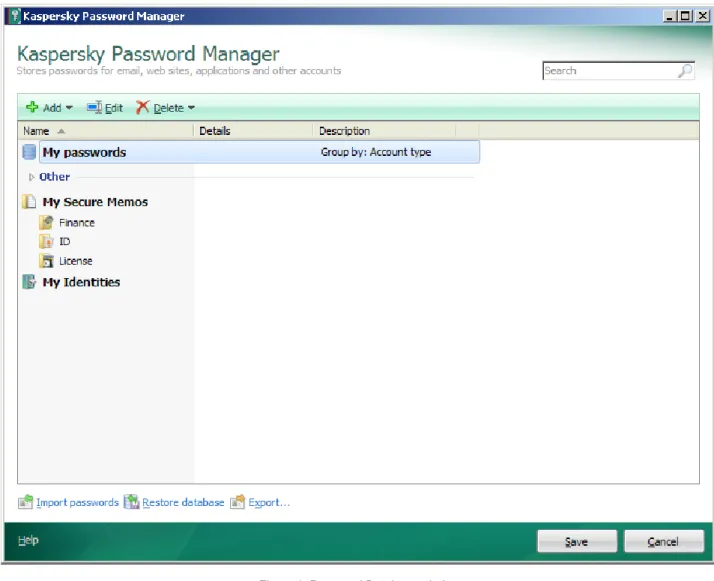The width and height of the screenshot is (714, 581).
Task: Click the Edit icon in toolbar
Action: click(x=94, y=107)
